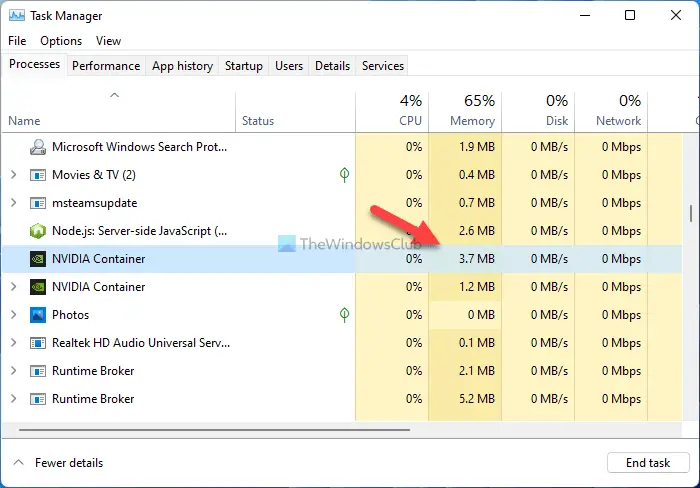Expand the Photos process group
The image size is (700, 488).
14,315
